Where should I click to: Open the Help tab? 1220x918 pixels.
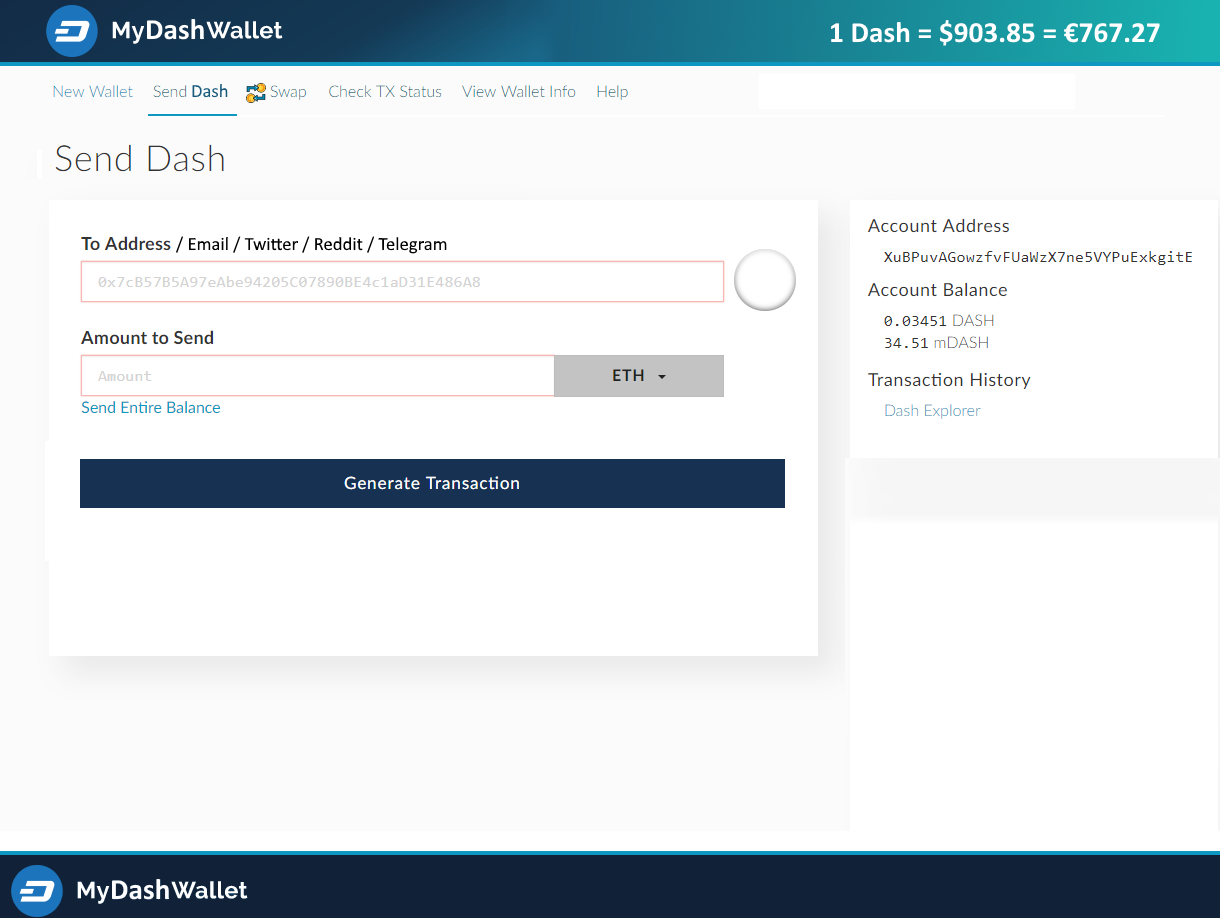612,92
